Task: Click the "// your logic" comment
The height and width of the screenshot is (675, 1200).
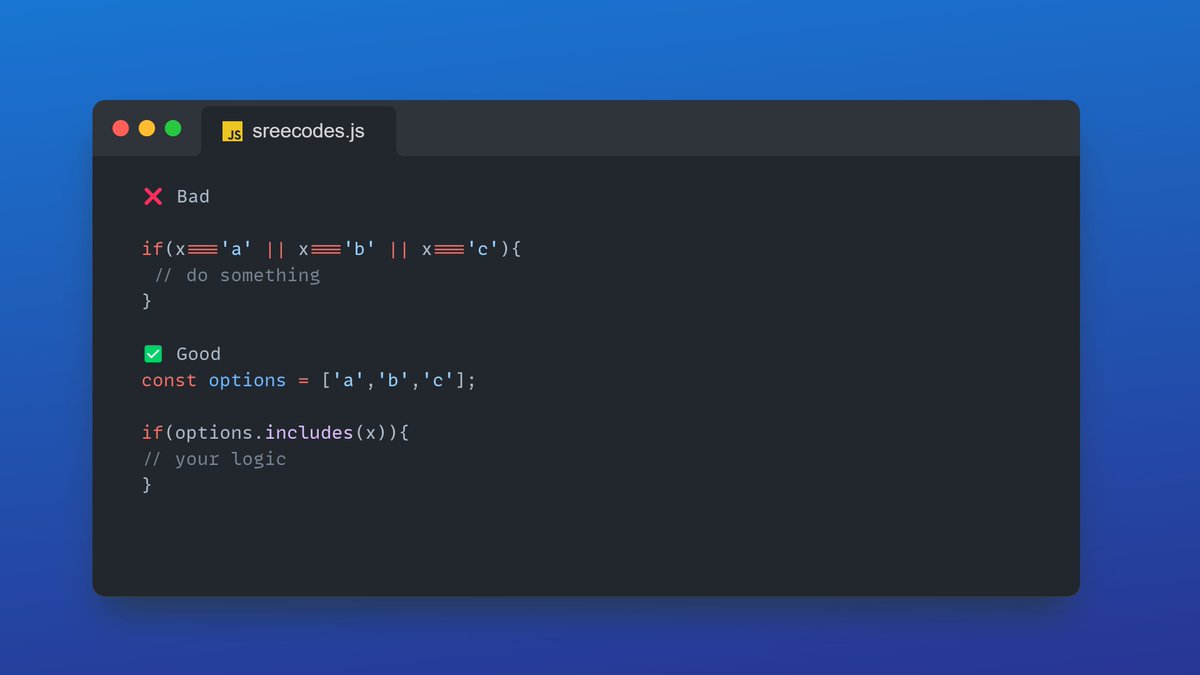Action: coord(214,459)
